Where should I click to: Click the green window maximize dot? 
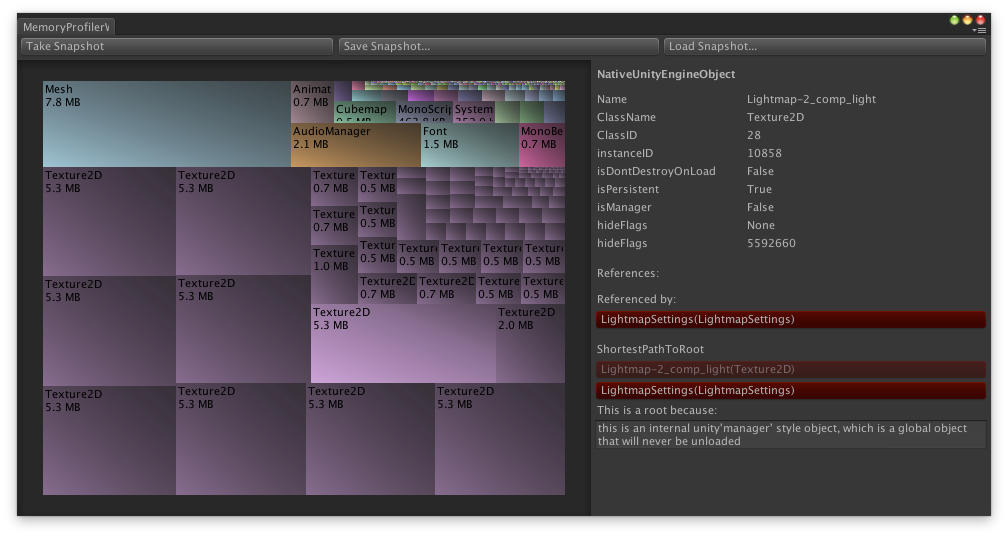(954, 20)
